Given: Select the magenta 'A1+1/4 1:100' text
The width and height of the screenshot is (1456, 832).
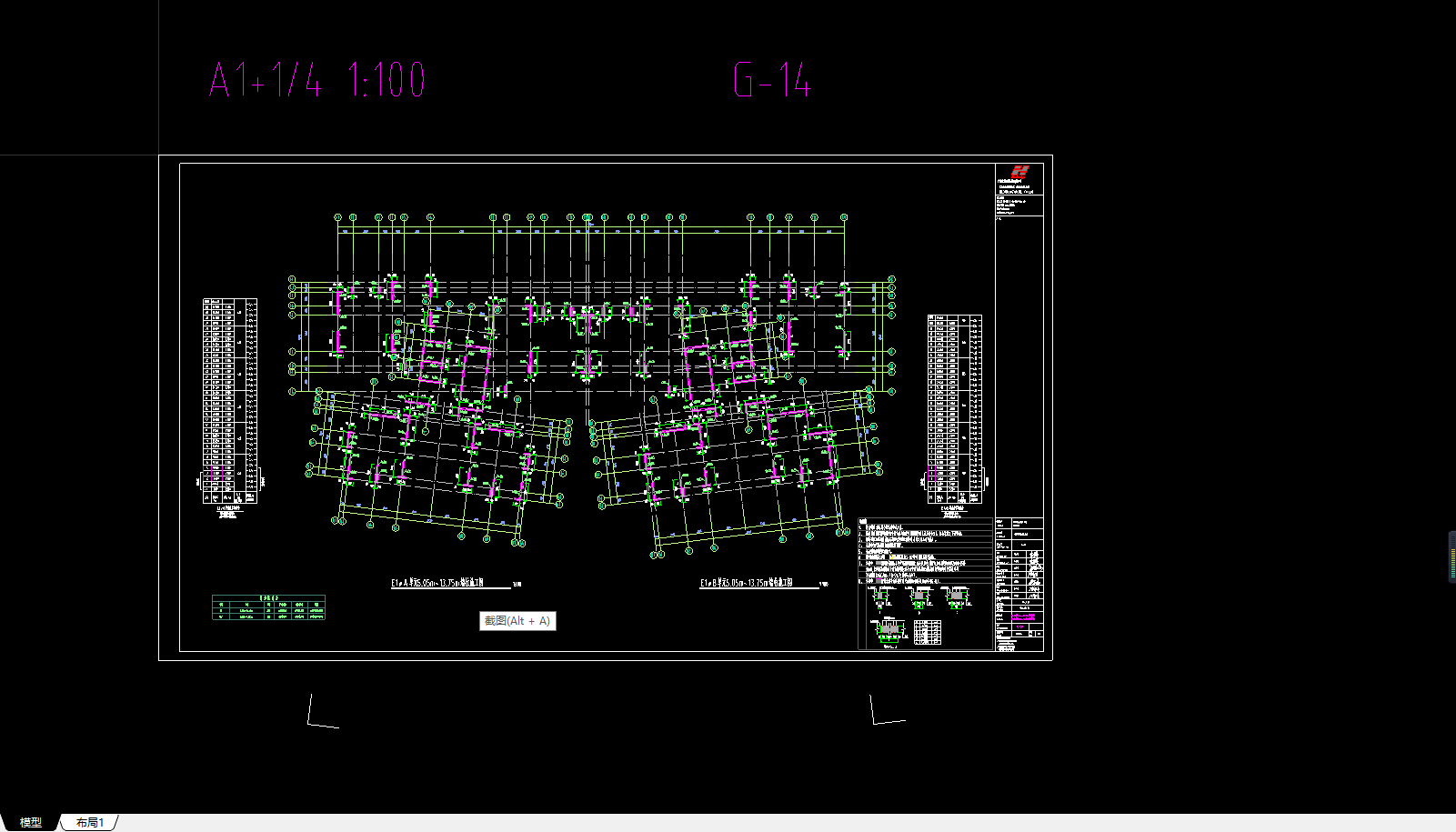Looking at the screenshot, I should pos(317,80).
